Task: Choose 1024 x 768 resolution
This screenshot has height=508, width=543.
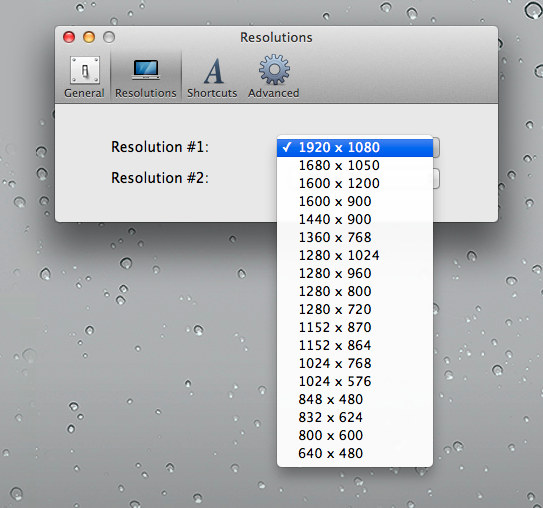Action: 355,364
